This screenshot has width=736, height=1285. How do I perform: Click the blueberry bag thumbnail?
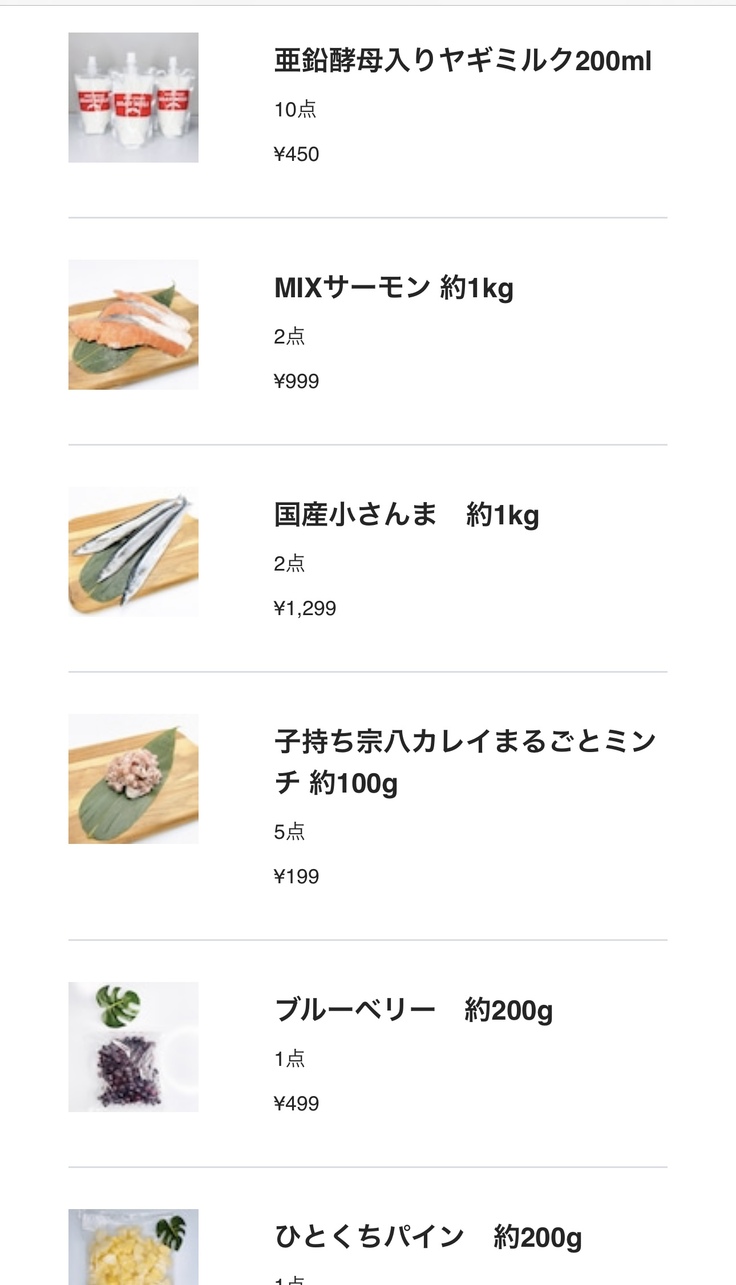click(133, 1046)
